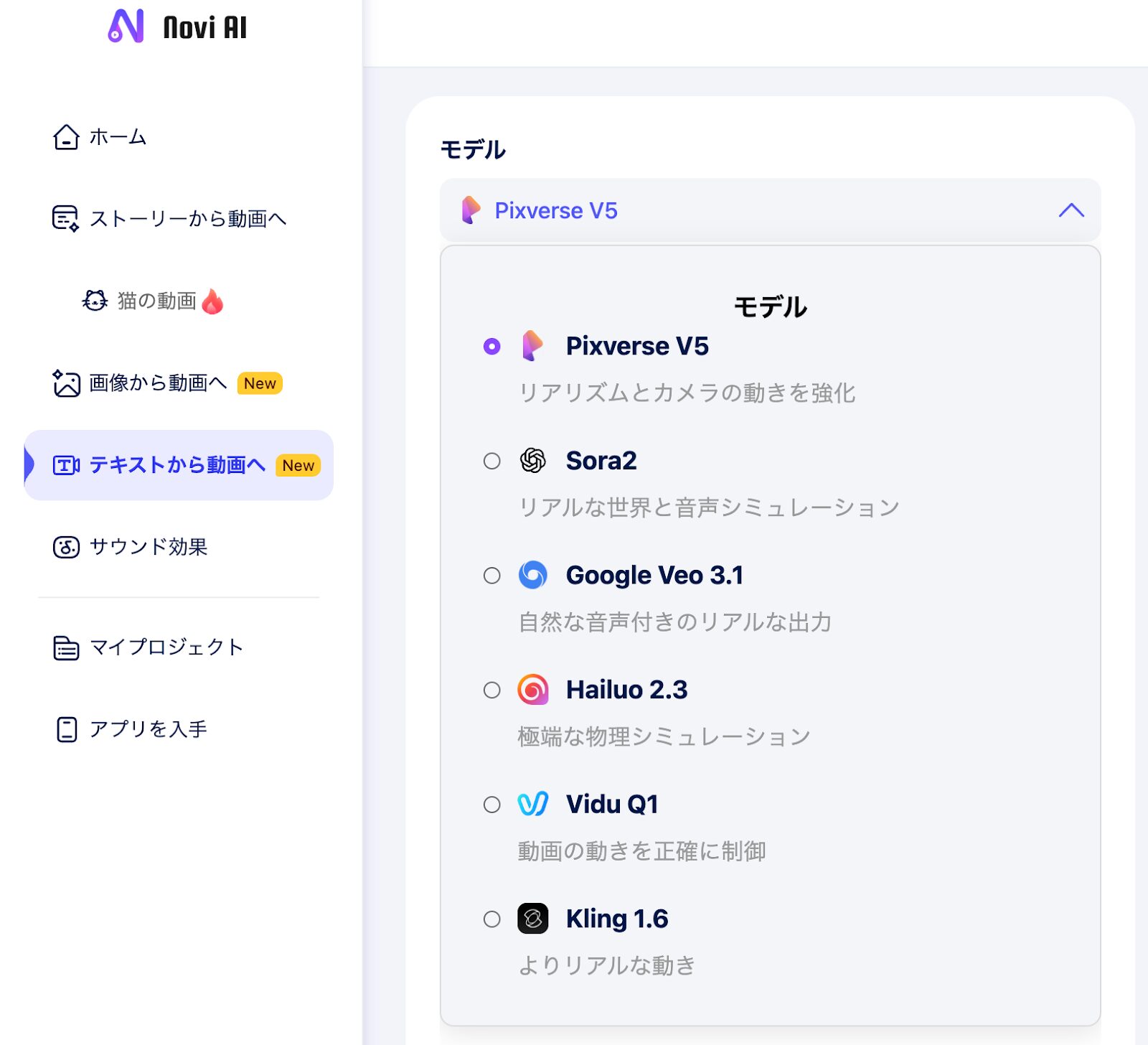Click the story-to-video sidebar icon
1148x1045 pixels.
click(65, 218)
